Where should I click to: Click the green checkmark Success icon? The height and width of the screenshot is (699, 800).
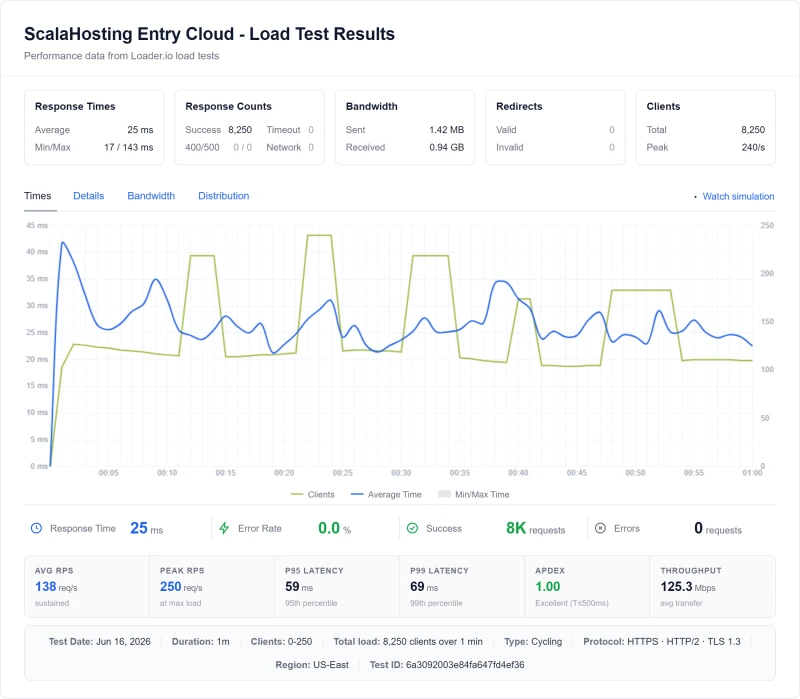(412, 528)
